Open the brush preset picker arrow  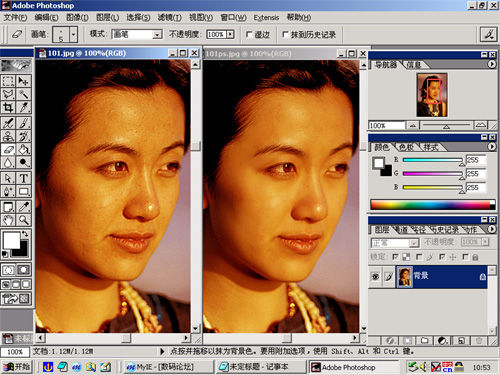(x=73, y=34)
